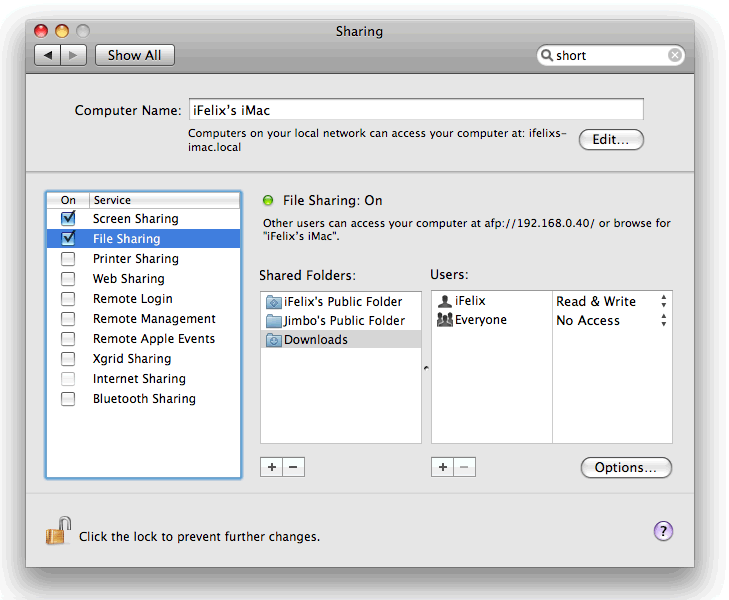Go back with the left arrow button

(x=48, y=56)
